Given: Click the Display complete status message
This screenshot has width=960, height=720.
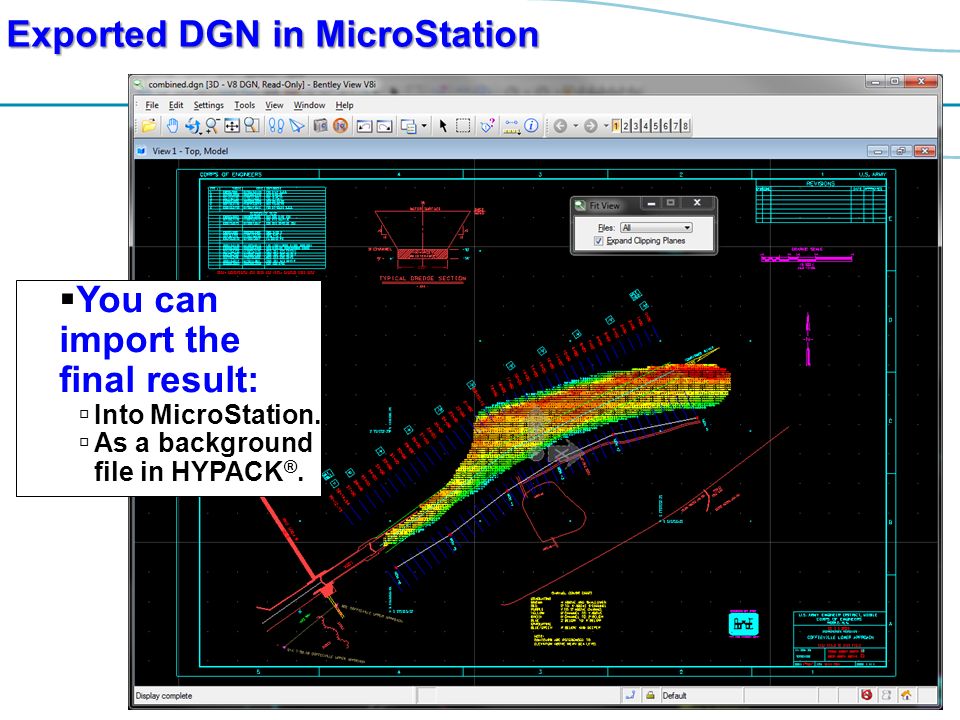Looking at the screenshot, I should pos(163,696).
